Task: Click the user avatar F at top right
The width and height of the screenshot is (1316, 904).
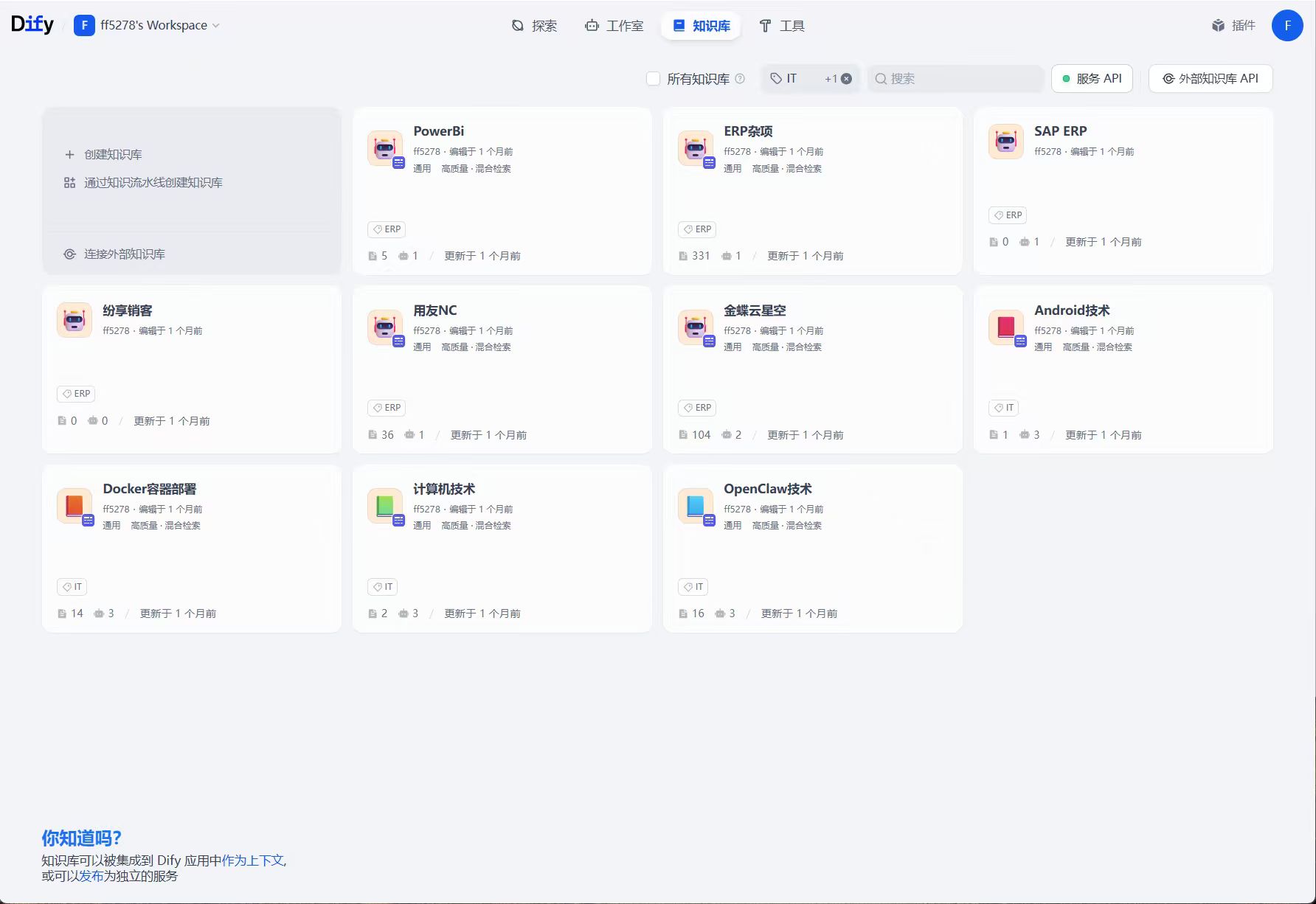Action: 1287,26
